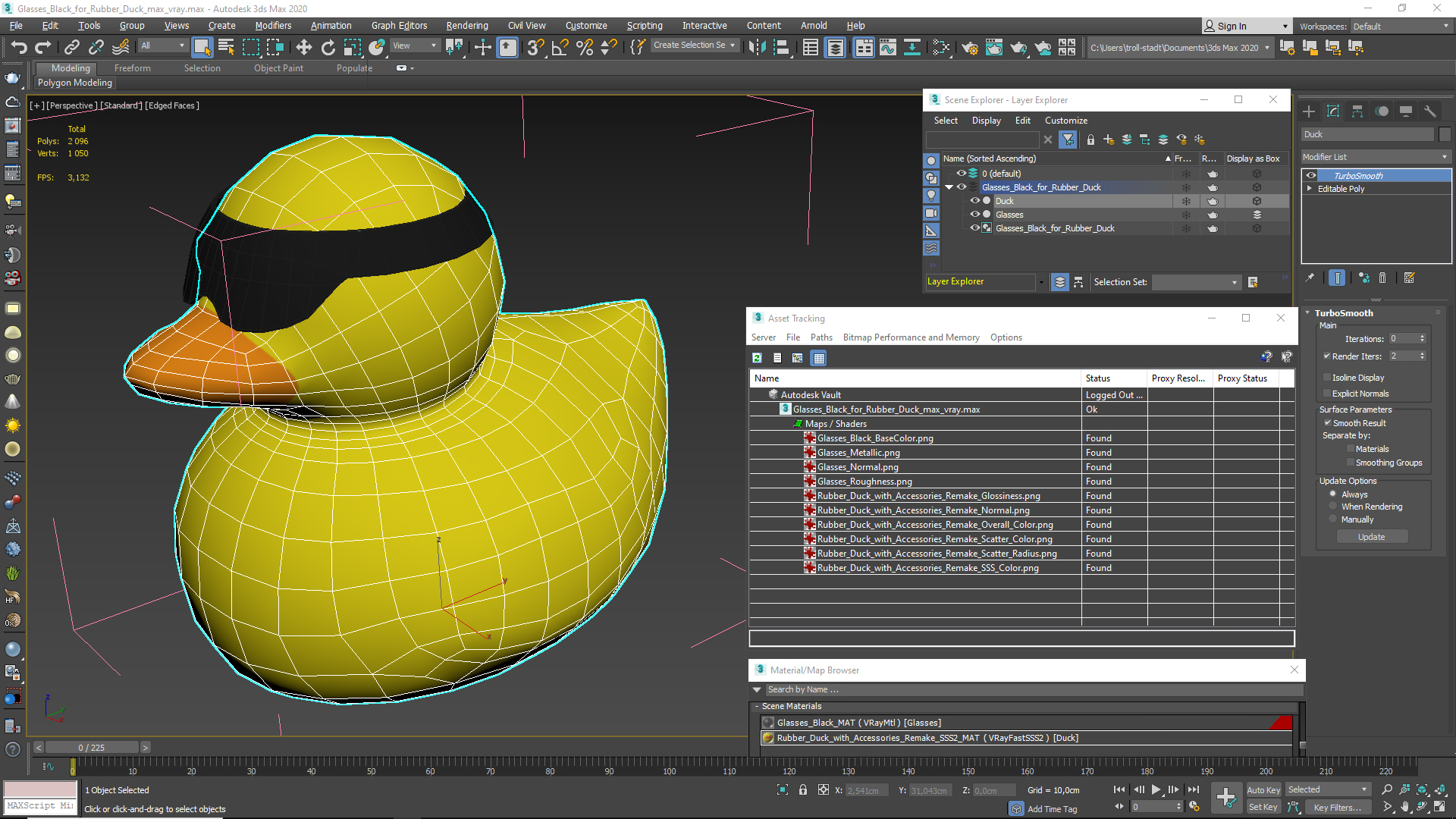Open Create Selection Set dropdown
Screen dimensions: 1456x819
pyautogui.click(x=694, y=45)
